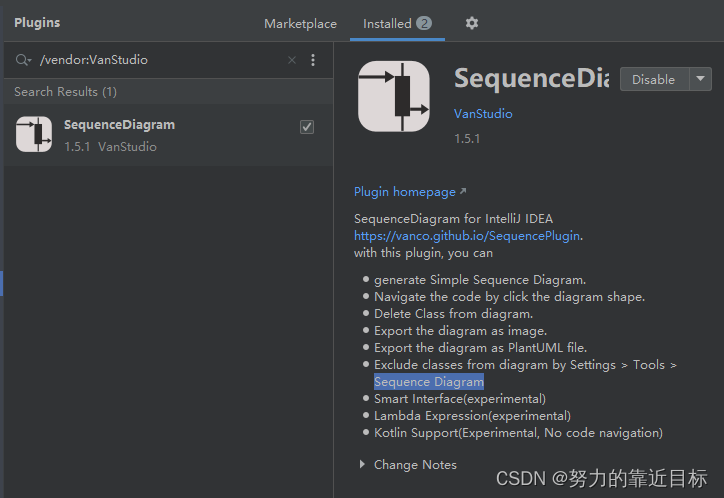Viewport: 724px width, 498px height.
Task: Click 'Delete Class from diagram.' bullet
Action: [453, 314]
